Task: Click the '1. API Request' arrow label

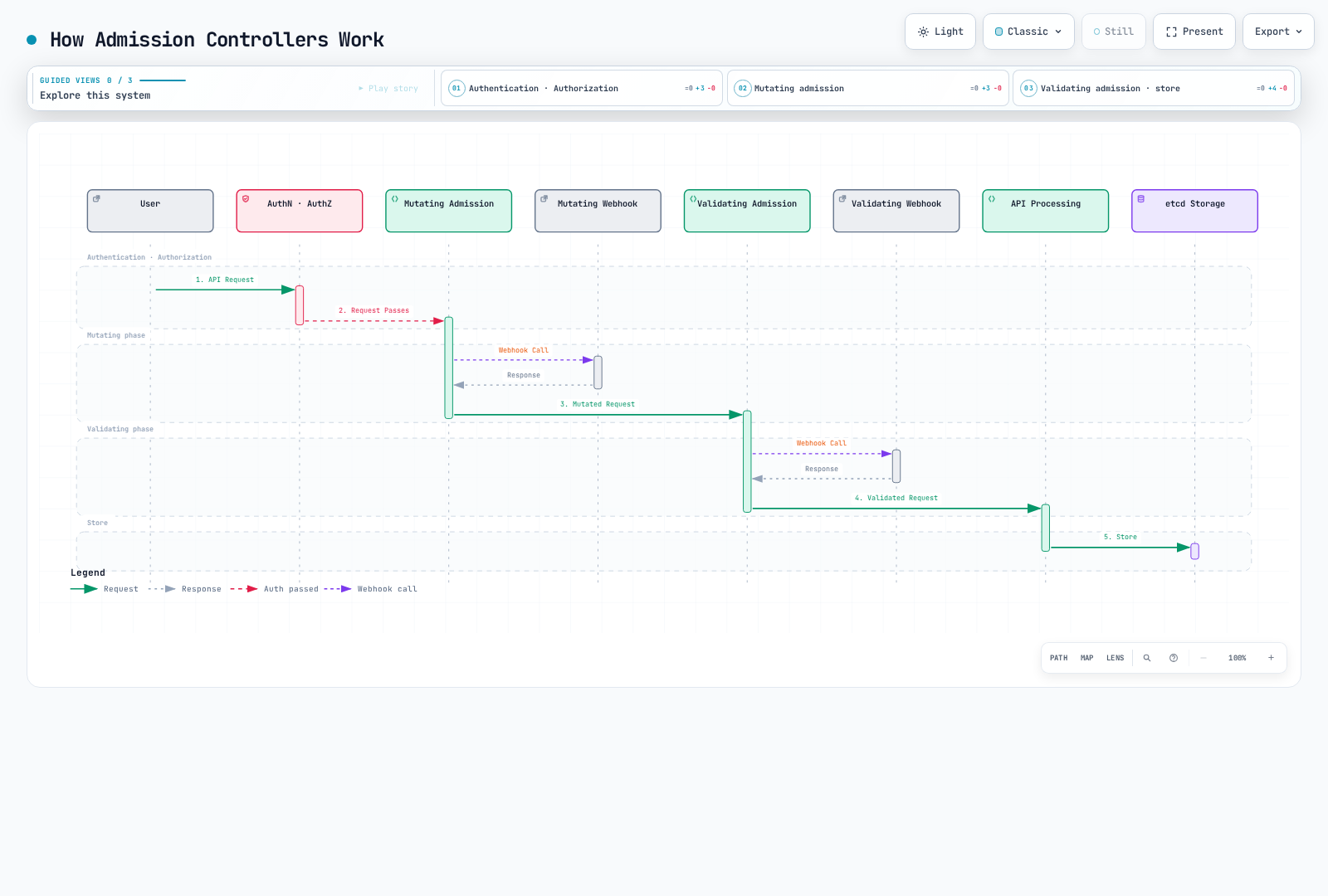Action: pyautogui.click(x=225, y=280)
